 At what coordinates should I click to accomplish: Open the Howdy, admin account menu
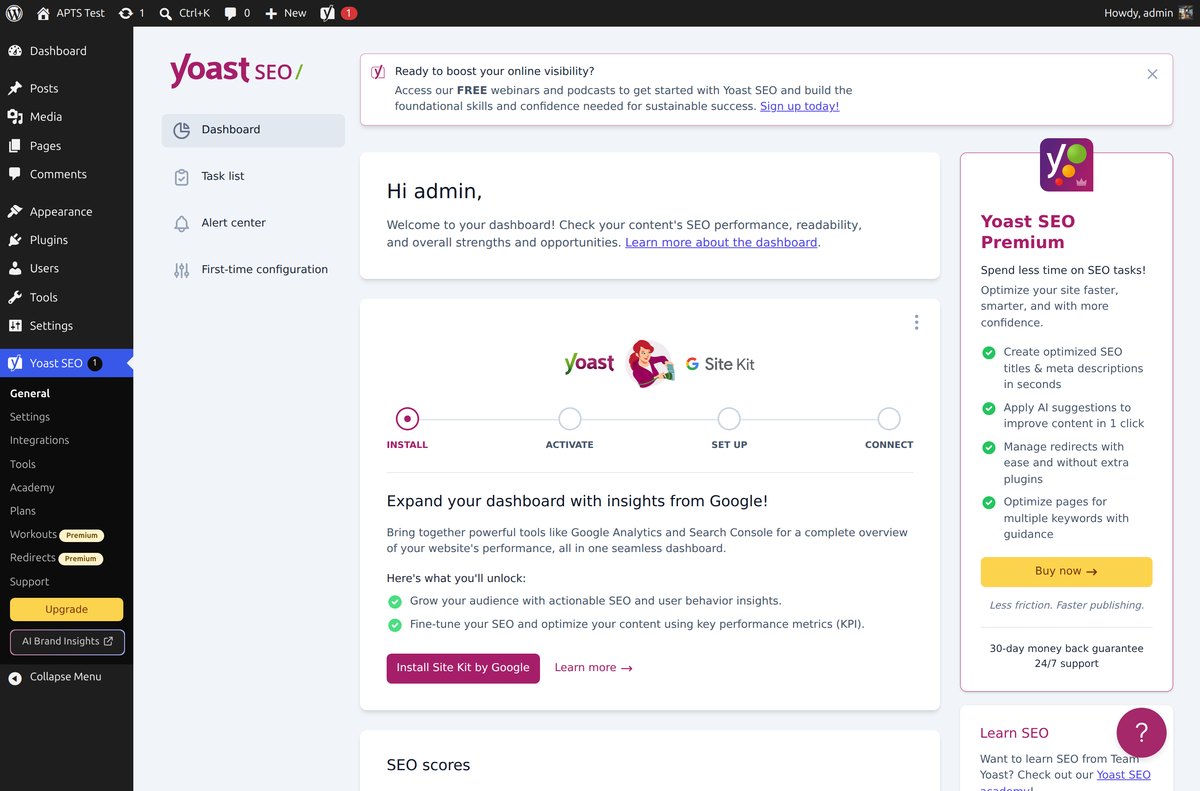tap(1148, 13)
